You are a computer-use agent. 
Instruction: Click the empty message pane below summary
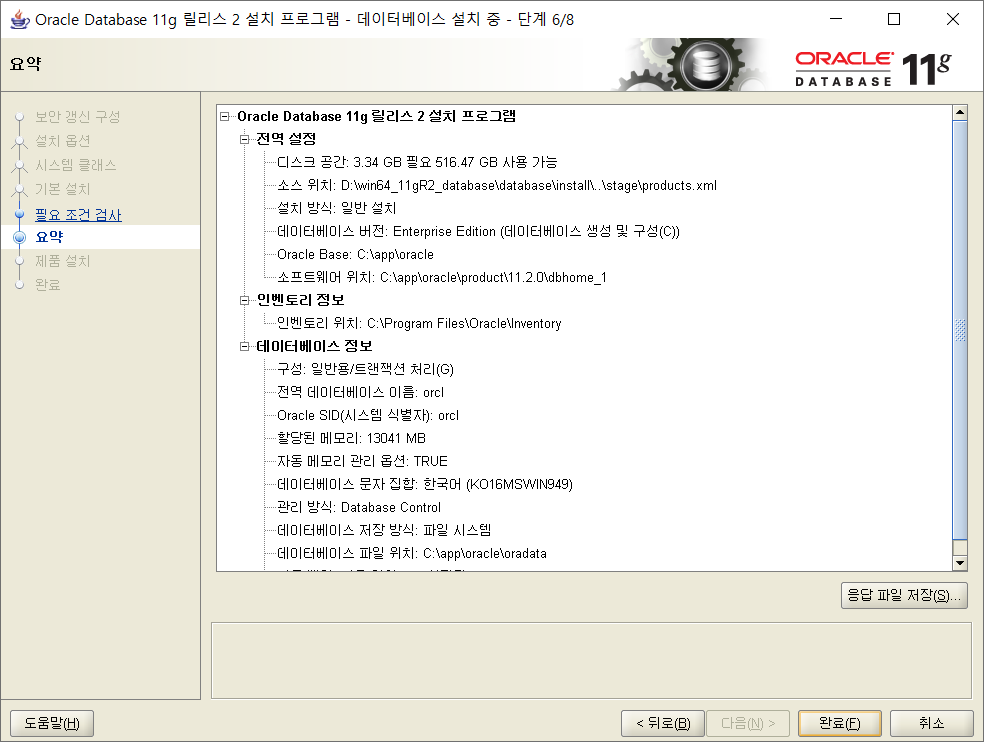[591, 661]
